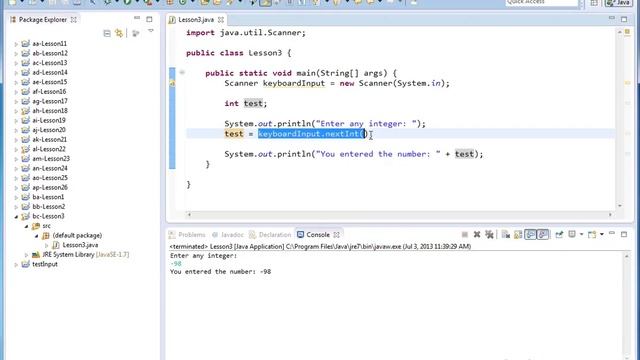Maximize the Package Explorer panel
Viewport: 640px width, 360px height.
149,19
